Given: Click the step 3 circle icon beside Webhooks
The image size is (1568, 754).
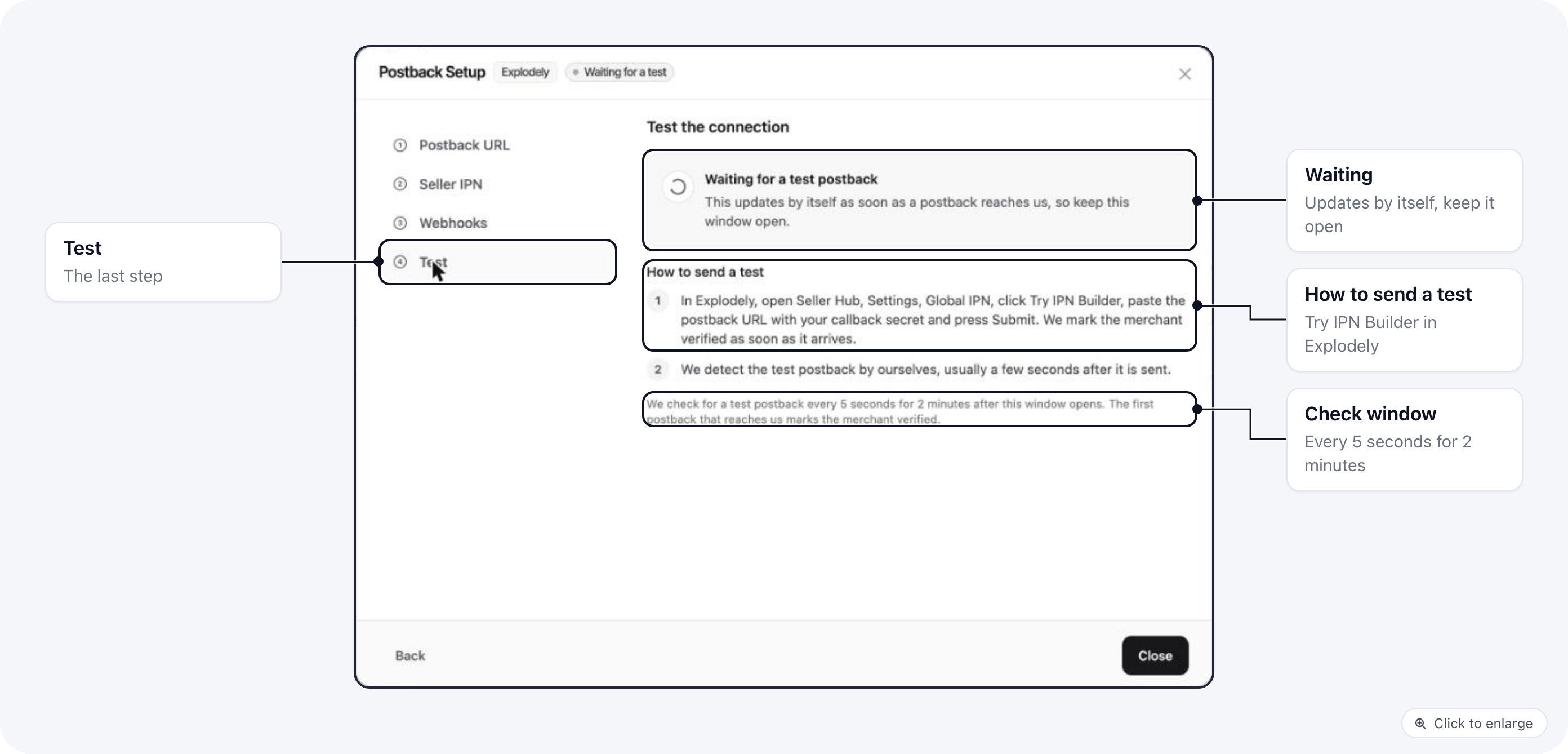Looking at the screenshot, I should pyautogui.click(x=400, y=223).
